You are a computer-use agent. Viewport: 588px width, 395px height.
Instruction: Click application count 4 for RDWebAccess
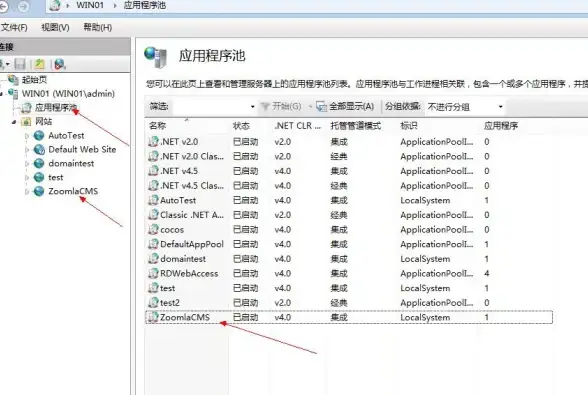point(486,273)
